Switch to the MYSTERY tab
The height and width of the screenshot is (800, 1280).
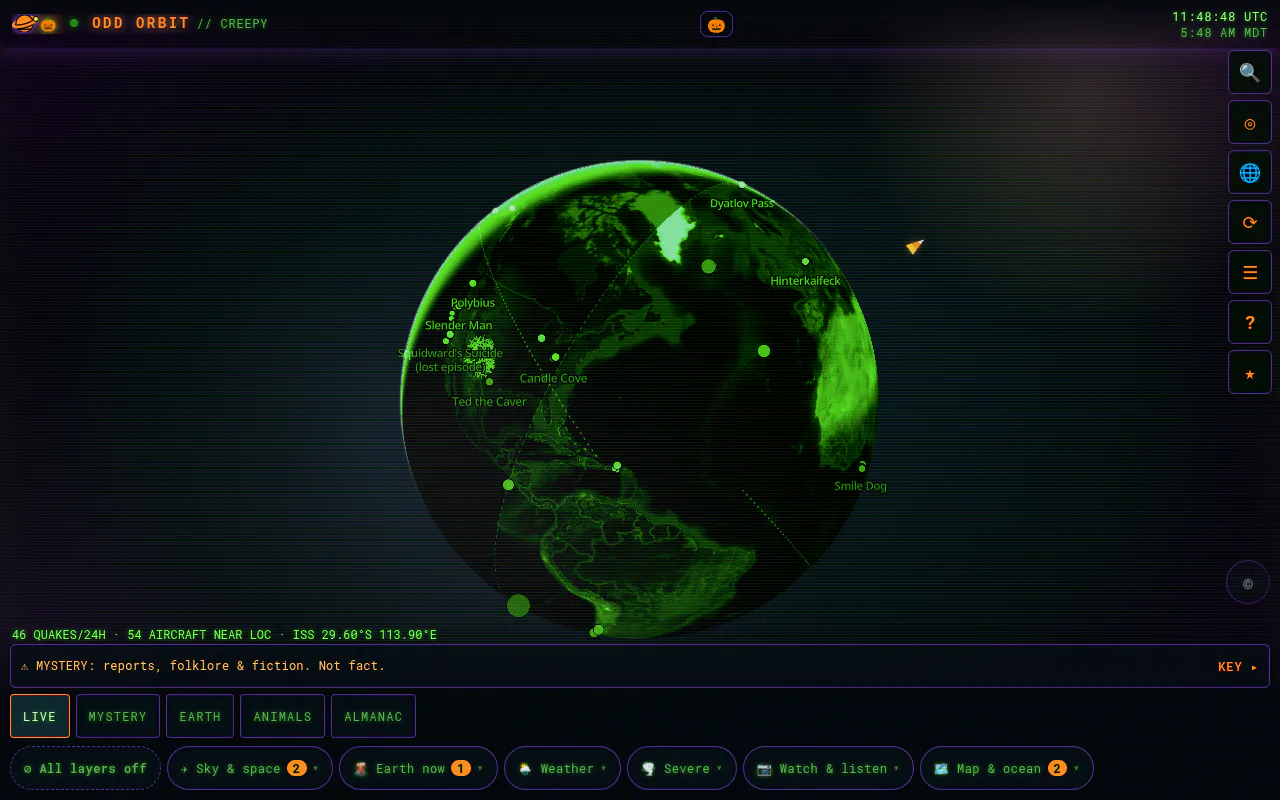pyautogui.click(x=118, y=716)
